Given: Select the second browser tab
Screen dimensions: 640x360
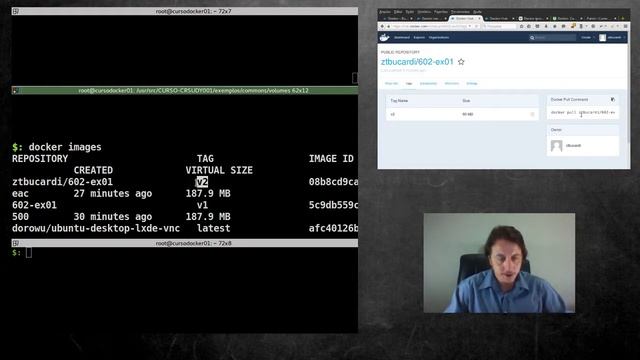Looking at the screenshot, I should (431, 18).
